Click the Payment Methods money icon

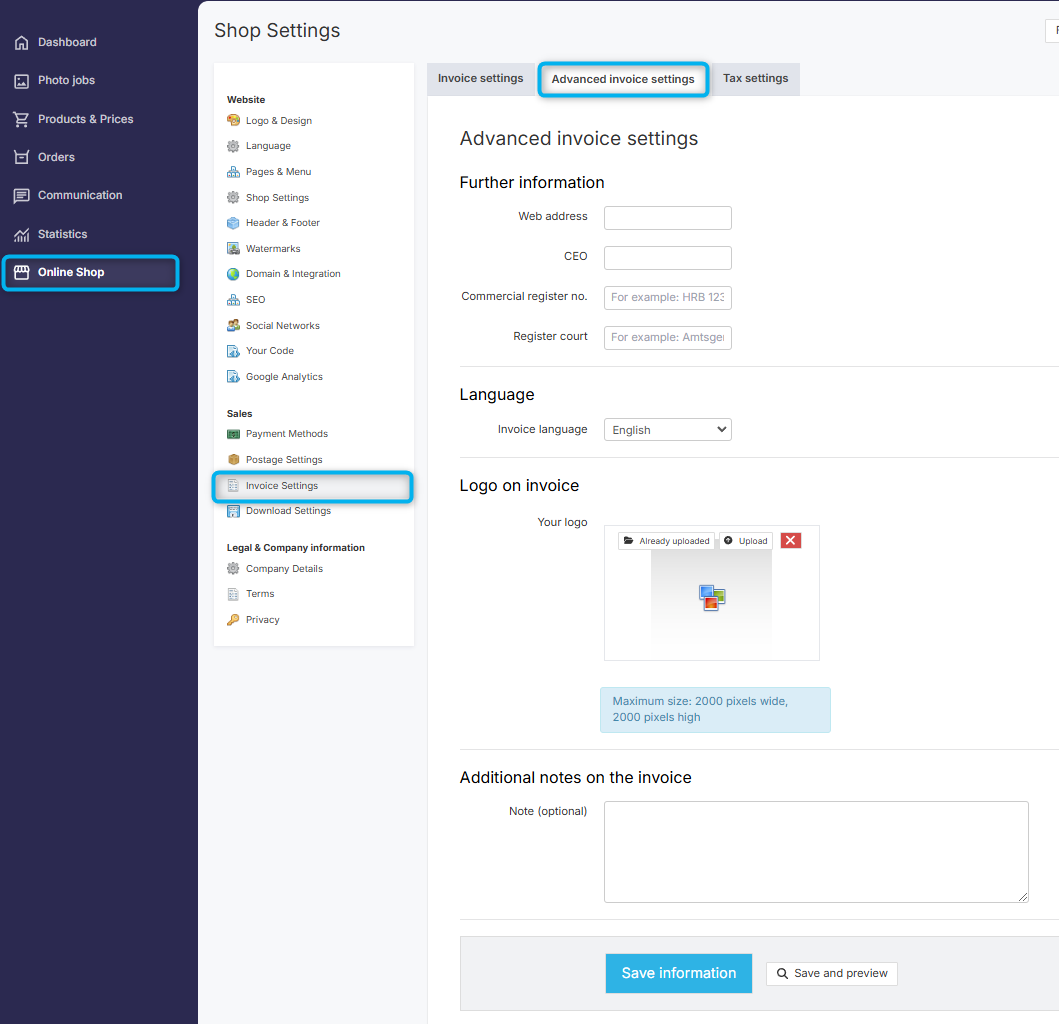233,434
